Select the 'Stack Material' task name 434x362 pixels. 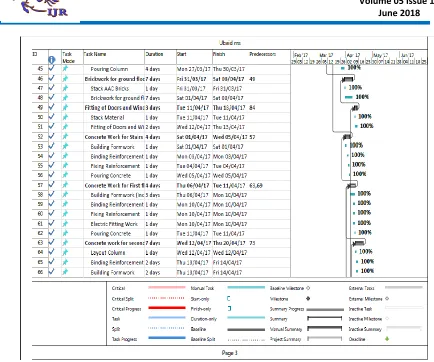point(107,117)
